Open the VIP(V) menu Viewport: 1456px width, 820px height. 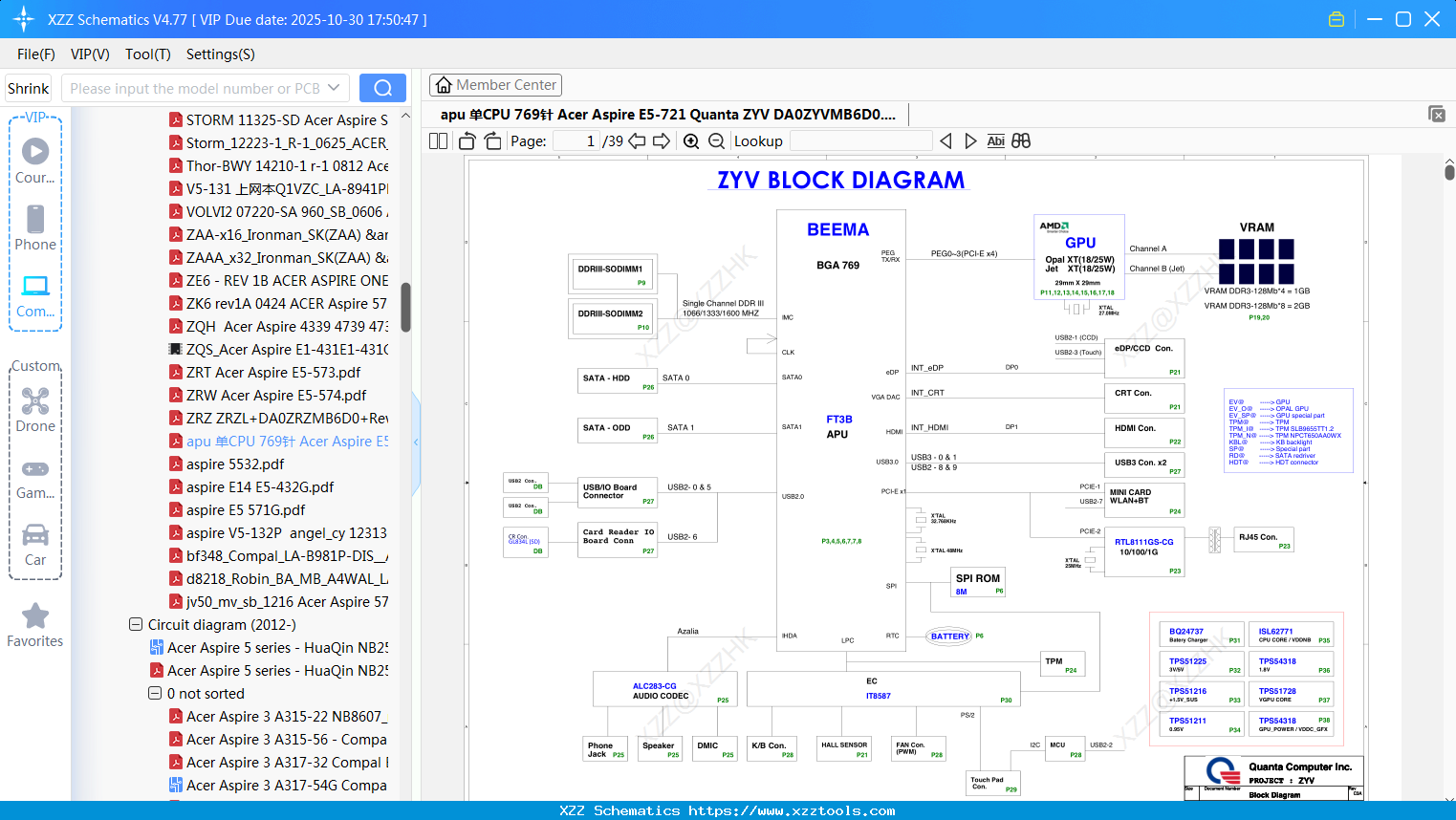pos(90,54)
